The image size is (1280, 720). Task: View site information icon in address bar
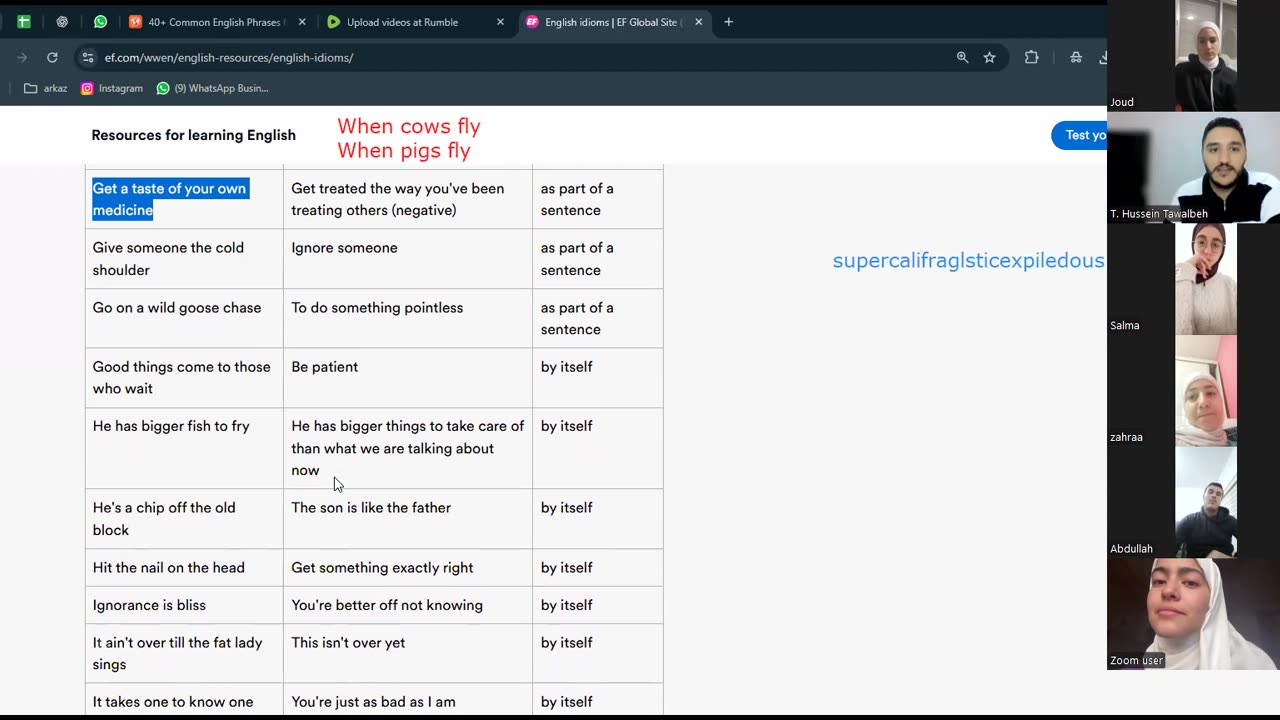pos(88,57)
